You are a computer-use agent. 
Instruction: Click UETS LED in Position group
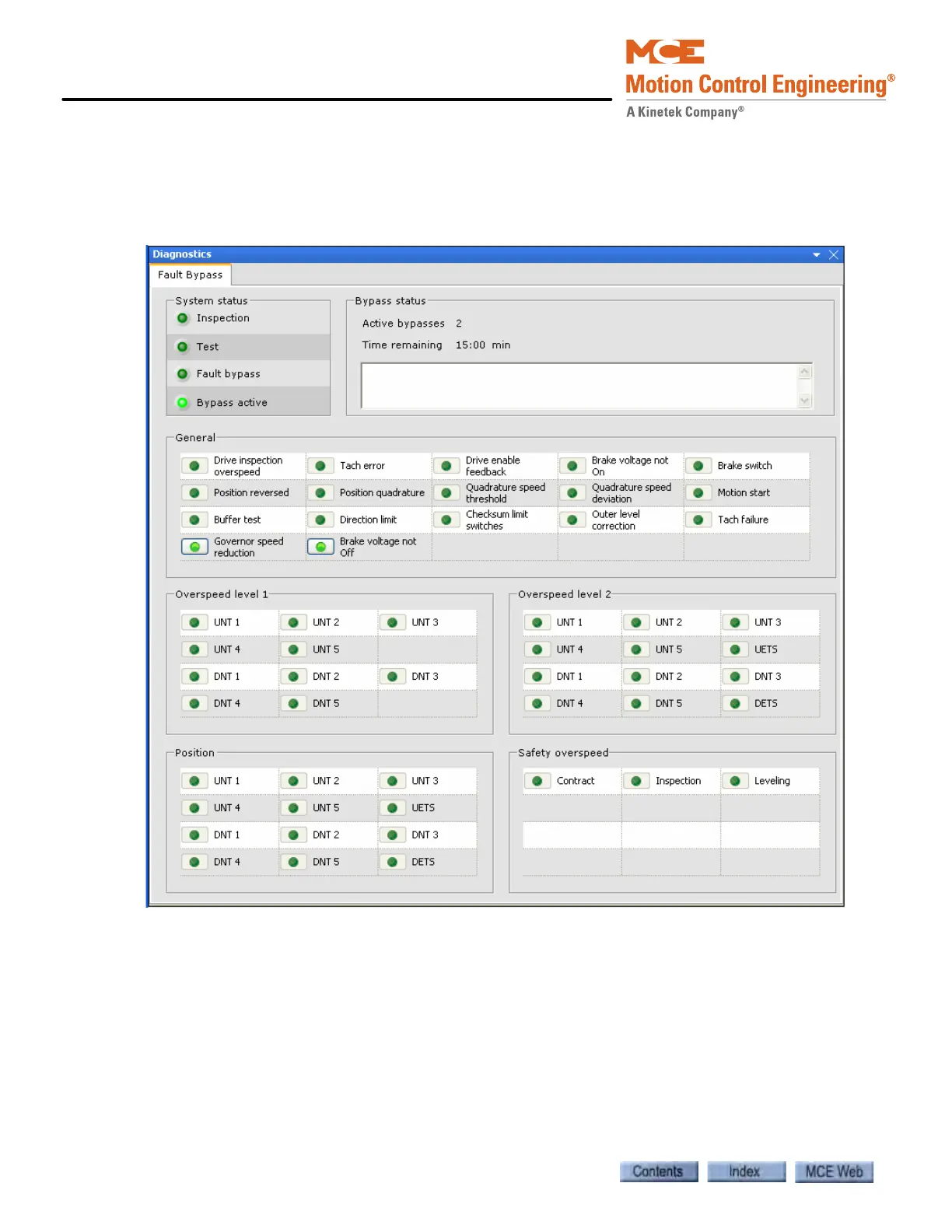(x=392, y=808)
